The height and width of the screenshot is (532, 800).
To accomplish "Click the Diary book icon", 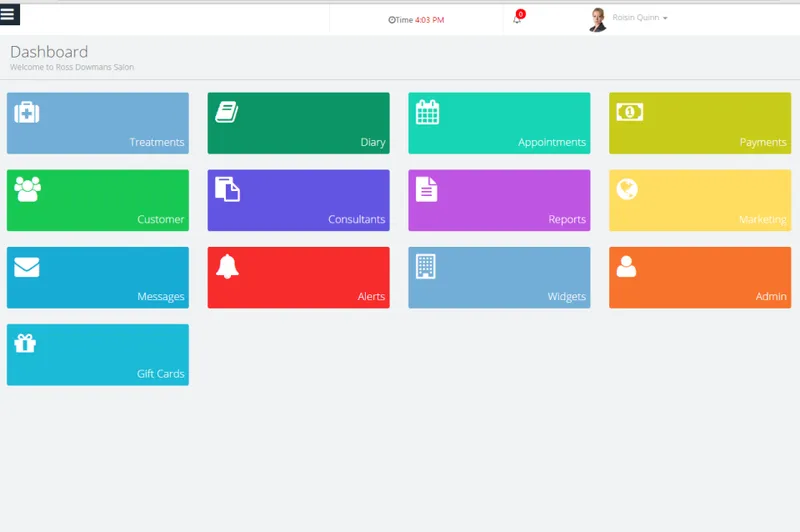I will [227, 112].
